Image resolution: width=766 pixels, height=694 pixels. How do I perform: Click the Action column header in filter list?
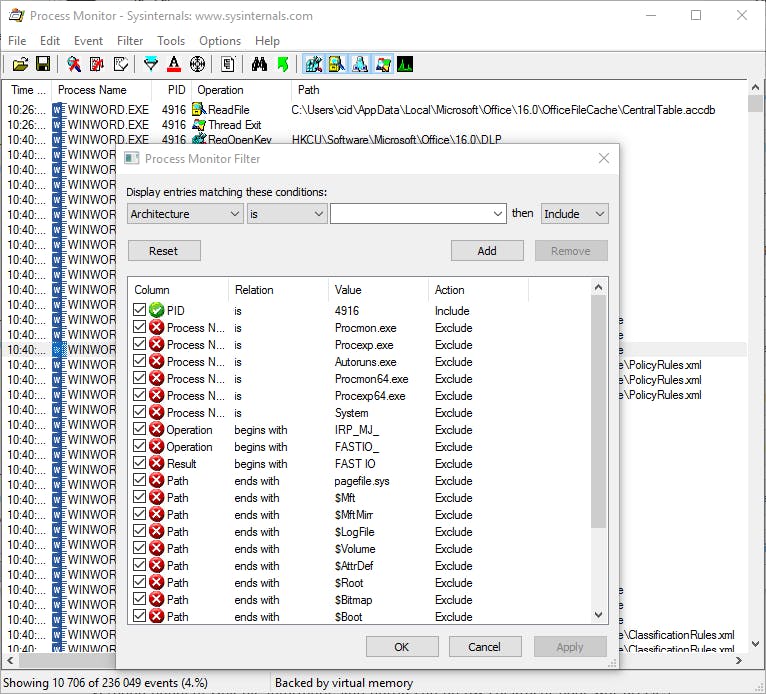[478, 290]
